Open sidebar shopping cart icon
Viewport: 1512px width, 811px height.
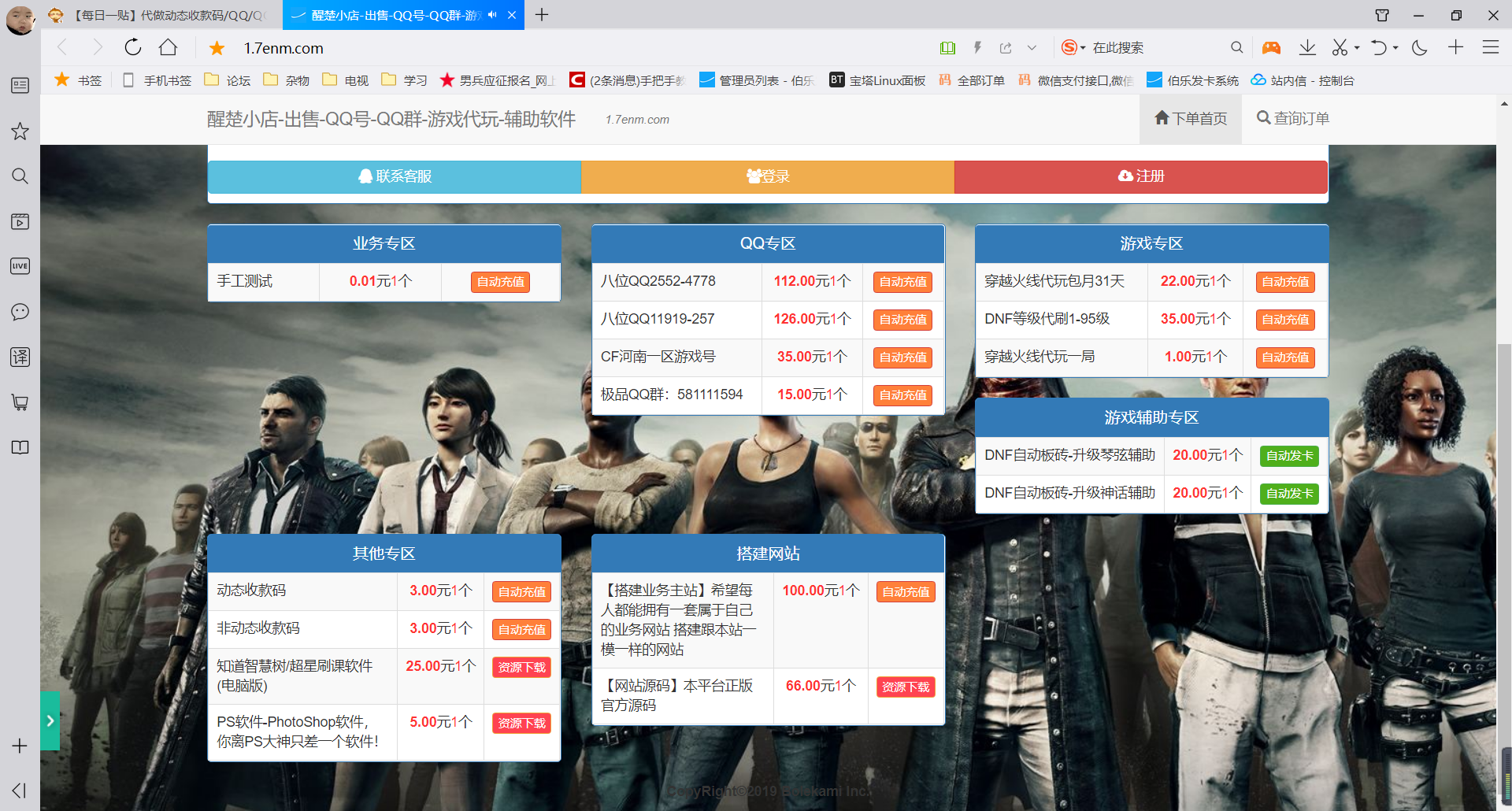20,402
